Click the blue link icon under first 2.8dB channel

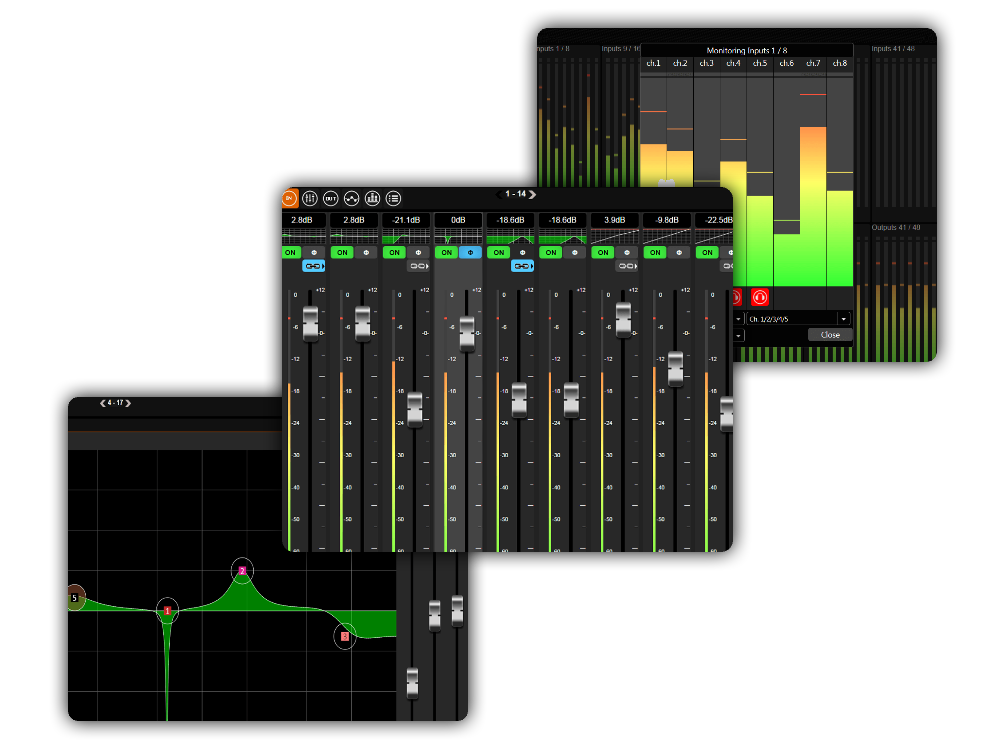[x=313, y=266]
